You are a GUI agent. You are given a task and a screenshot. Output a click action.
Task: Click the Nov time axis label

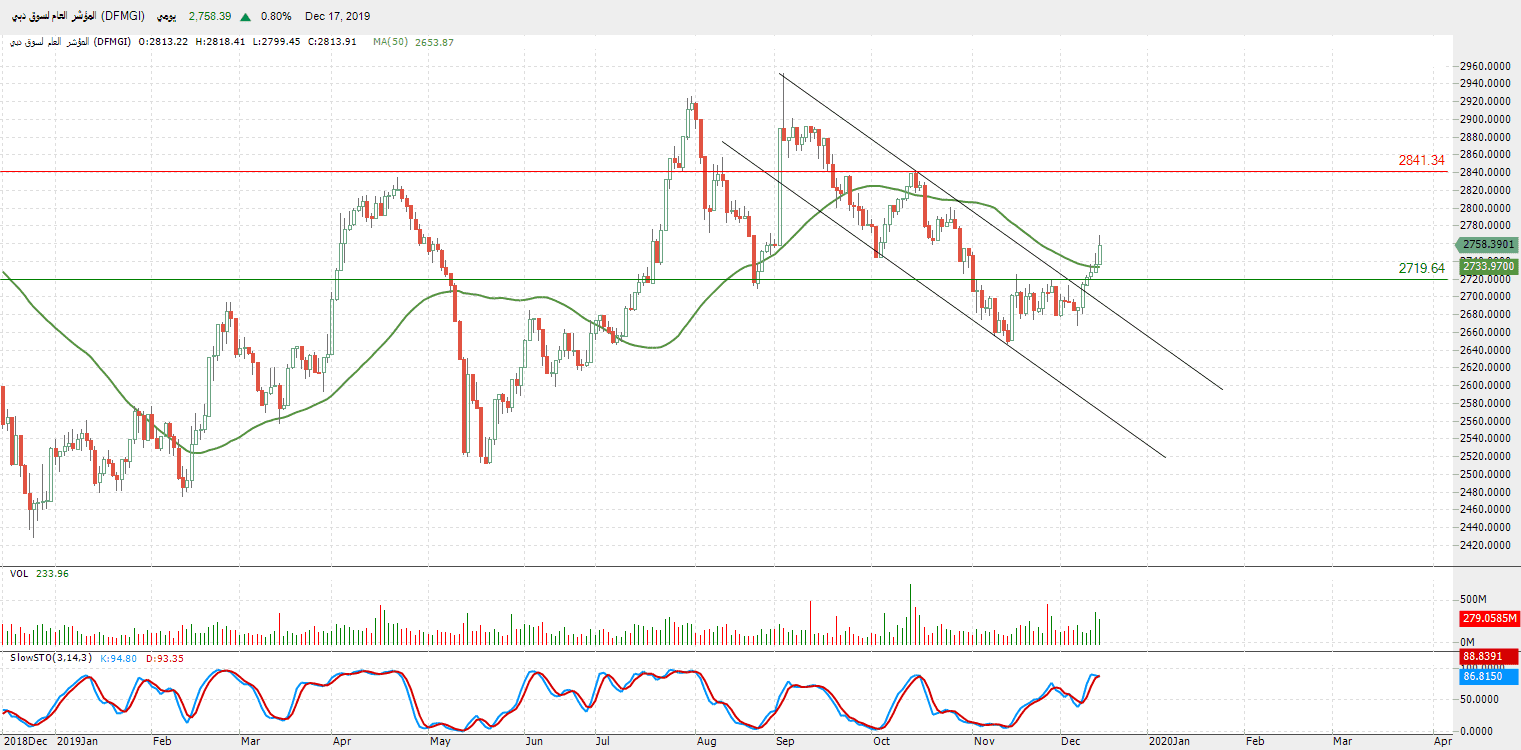pos(986,742)
